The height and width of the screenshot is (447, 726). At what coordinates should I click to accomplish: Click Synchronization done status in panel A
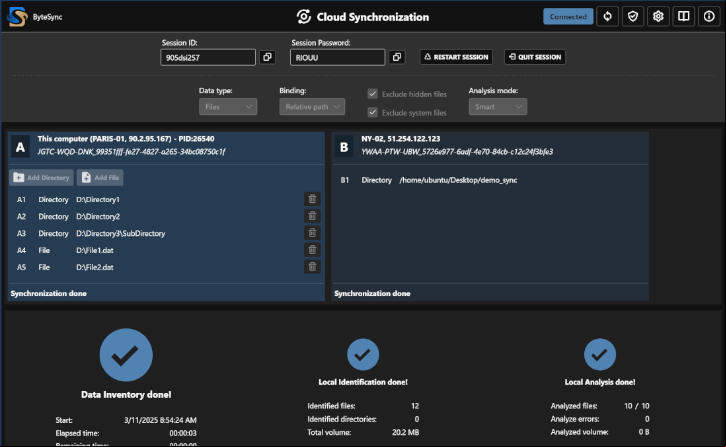49,293
